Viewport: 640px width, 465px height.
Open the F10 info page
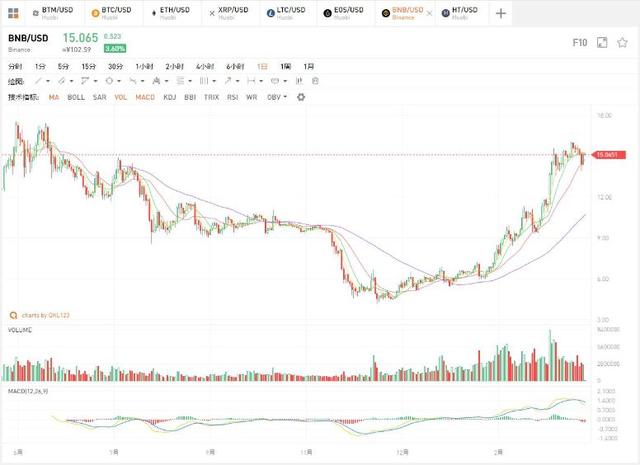click(x=580, y=42)
